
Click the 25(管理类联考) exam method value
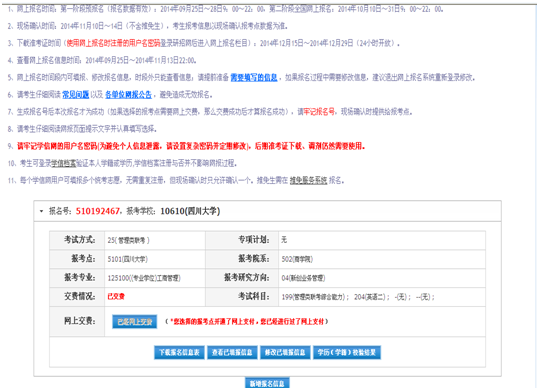(x=129, y=240)
